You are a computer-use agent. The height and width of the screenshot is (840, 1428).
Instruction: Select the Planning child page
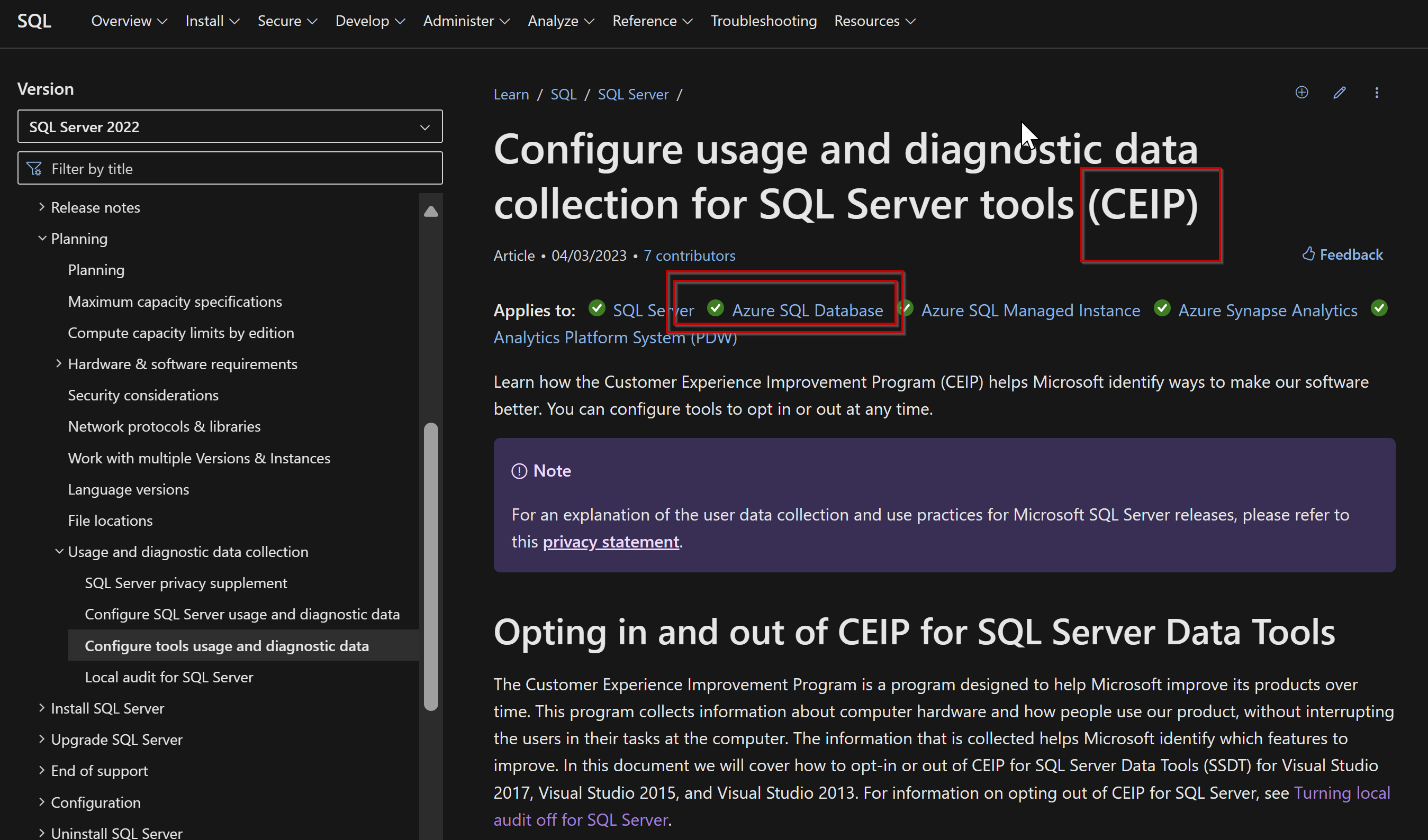pos(96,270)
